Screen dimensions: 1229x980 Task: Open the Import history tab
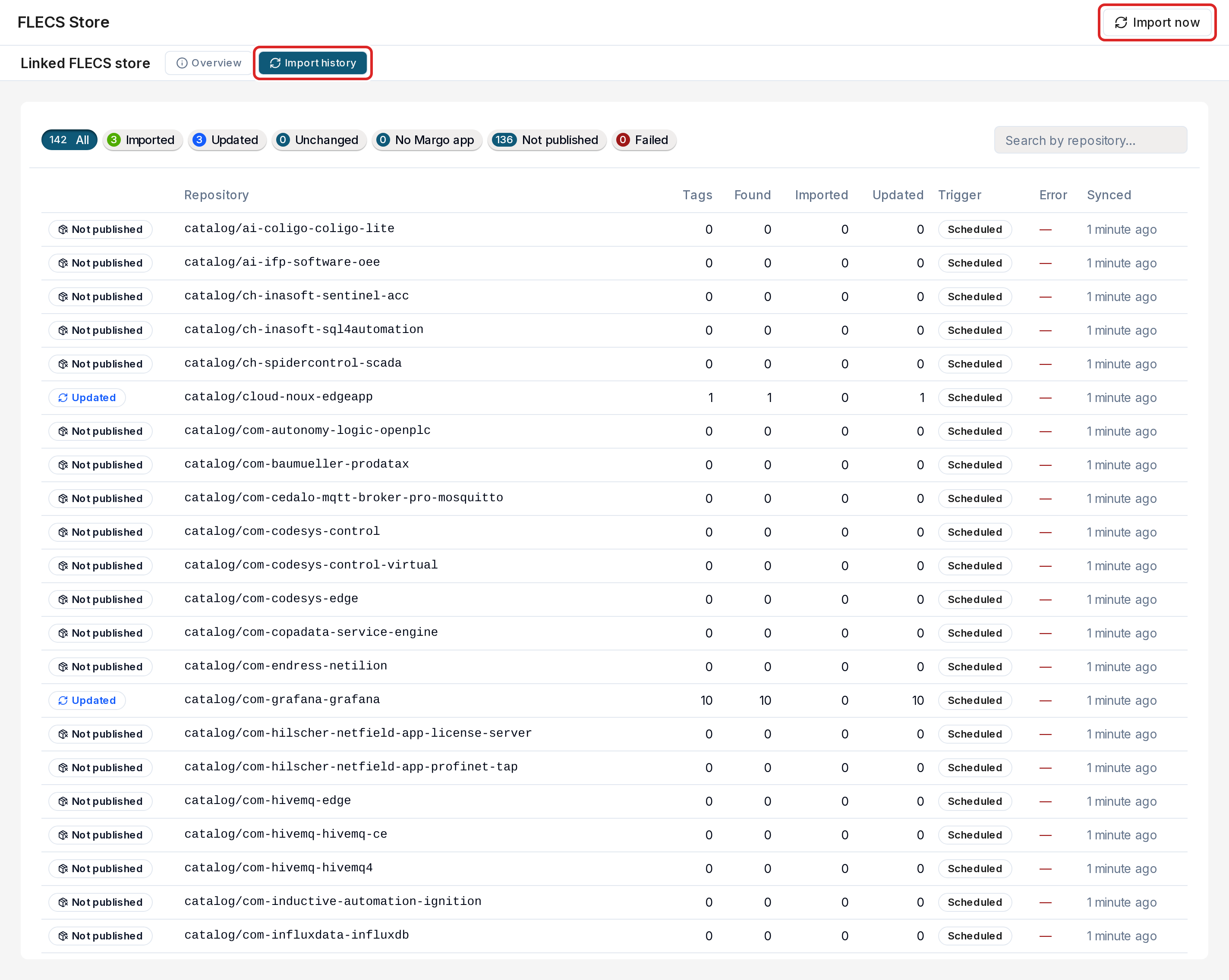click(x=313, y=63)
